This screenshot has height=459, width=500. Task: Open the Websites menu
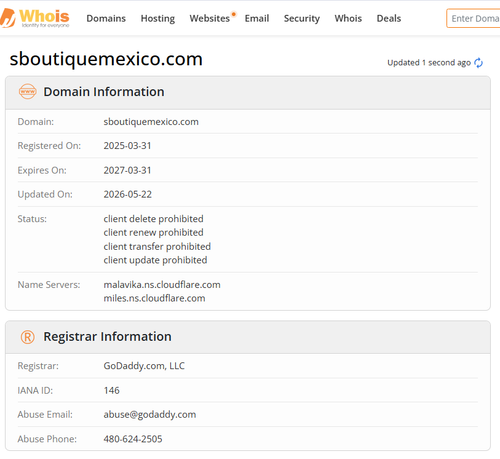coord(210,18)
